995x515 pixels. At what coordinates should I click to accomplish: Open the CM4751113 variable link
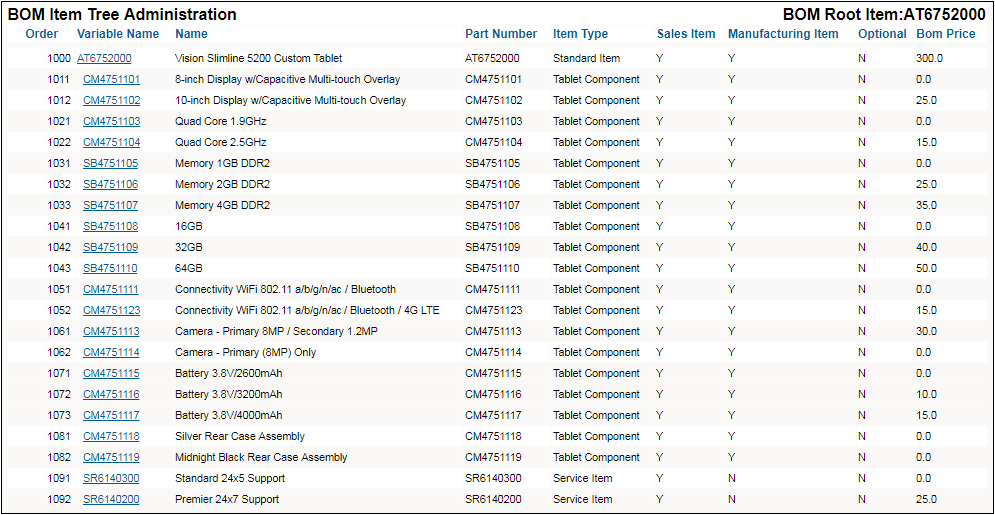click(x=111, y=331)
